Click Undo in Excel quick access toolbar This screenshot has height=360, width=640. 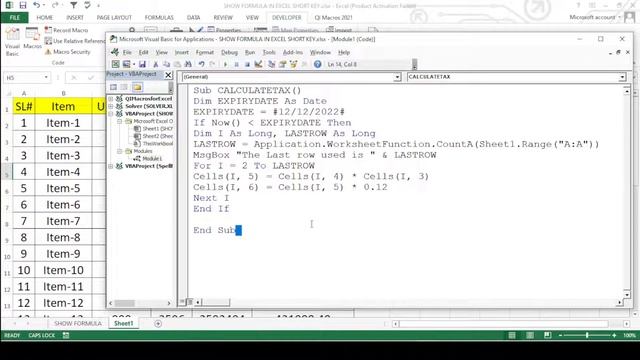[37, 5]
